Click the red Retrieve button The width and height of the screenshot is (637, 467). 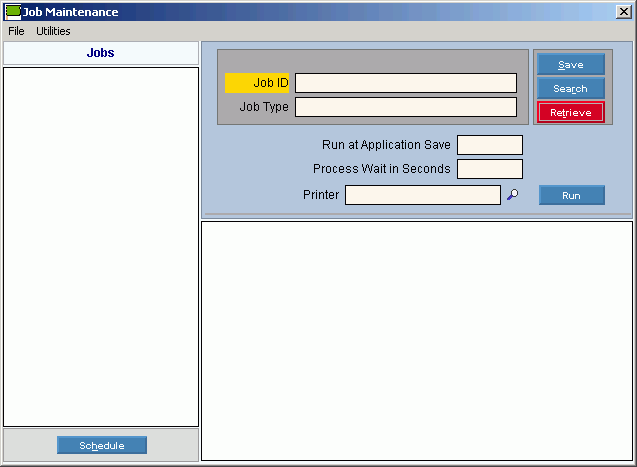pos(570,113)
